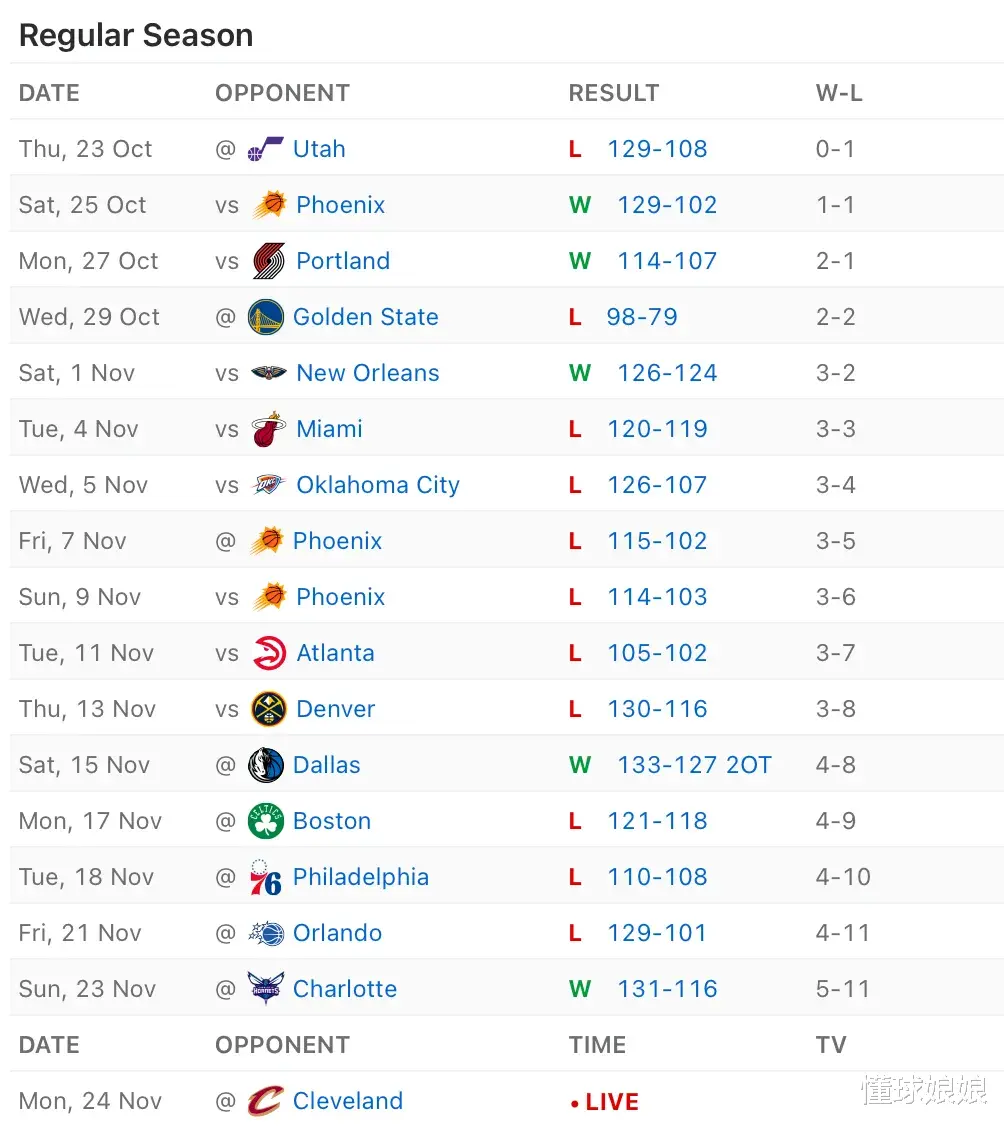Click the Boston Celtics logo
The width and height of the screenshot is (1004, 1126).
265,821
